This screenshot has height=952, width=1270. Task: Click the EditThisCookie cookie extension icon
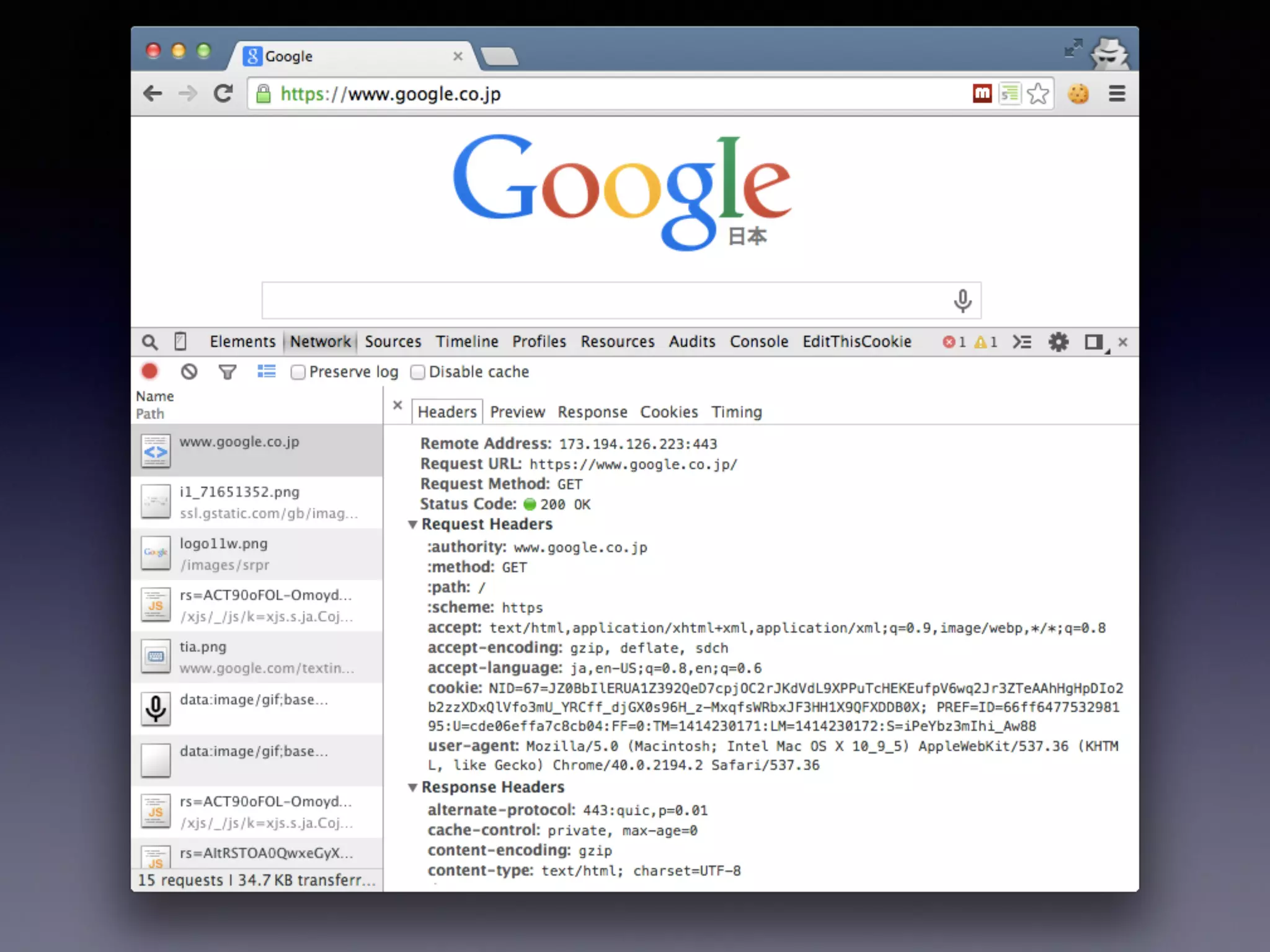point(1078,94)
